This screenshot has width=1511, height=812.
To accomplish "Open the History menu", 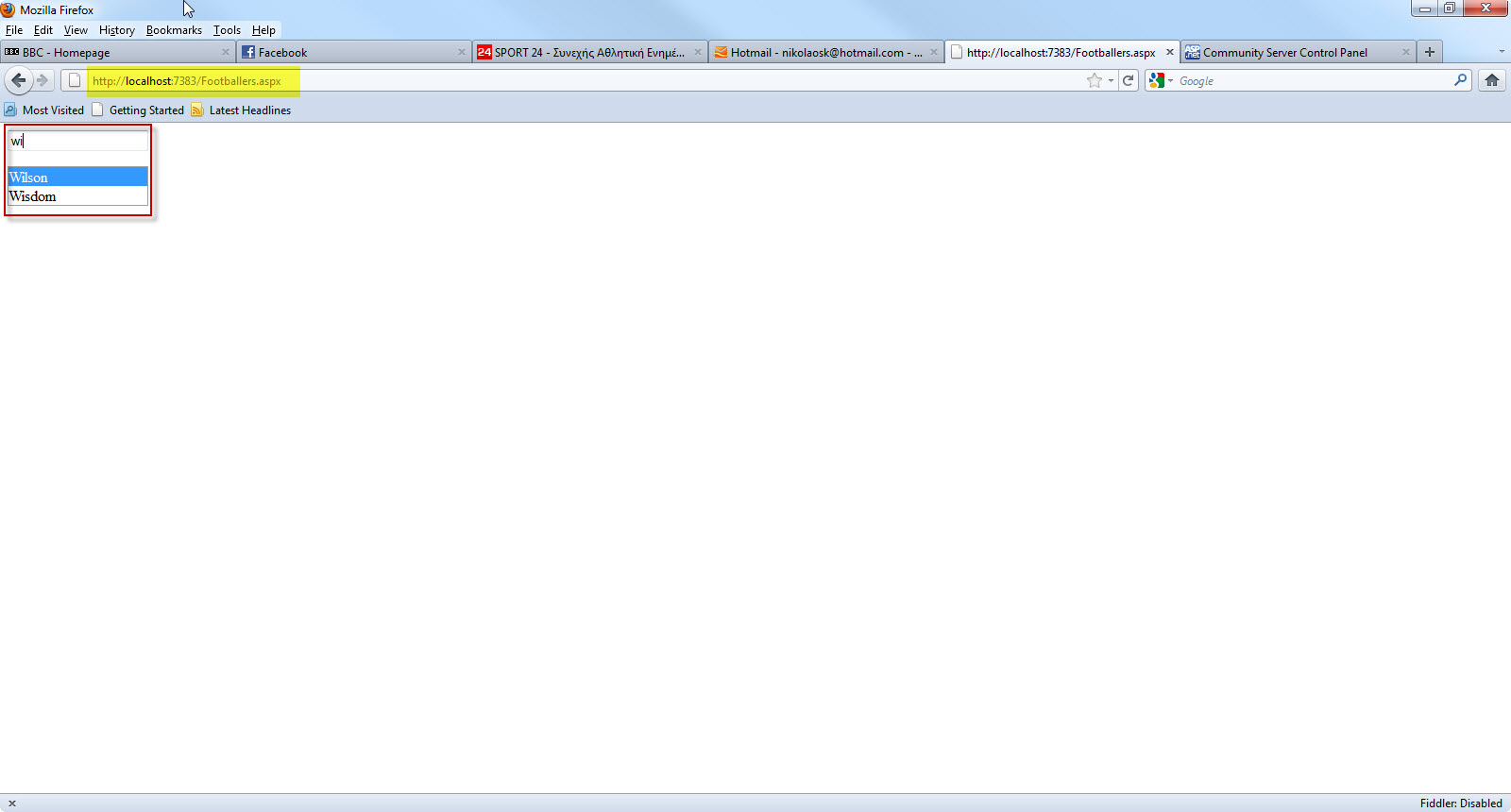I will (x=117, y=30).
